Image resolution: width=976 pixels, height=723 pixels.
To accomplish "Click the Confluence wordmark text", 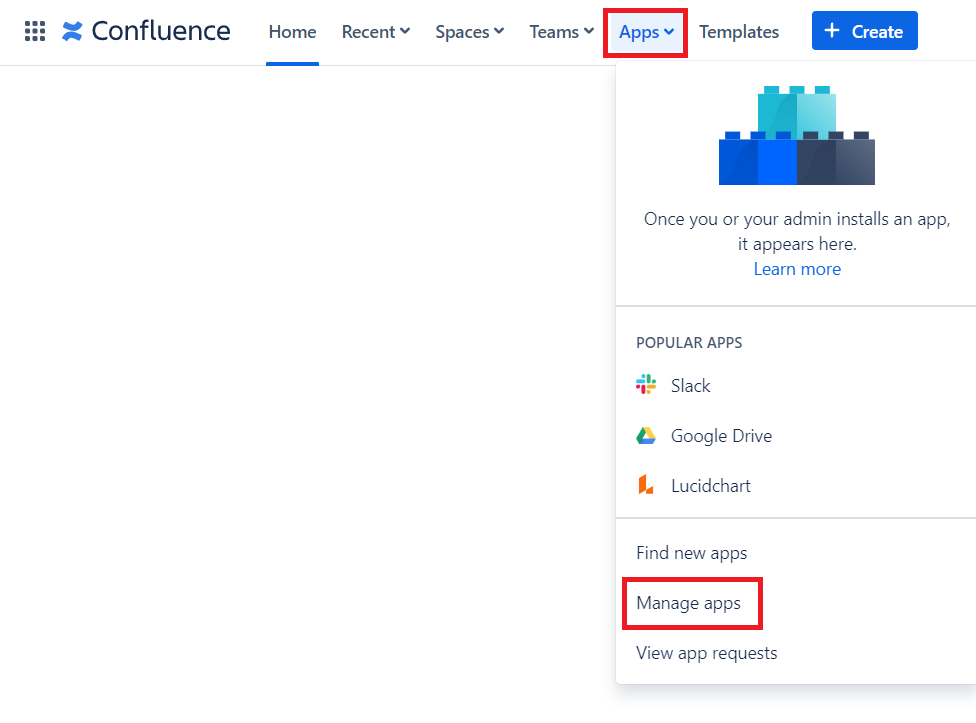I will click(x=160, y=32).
